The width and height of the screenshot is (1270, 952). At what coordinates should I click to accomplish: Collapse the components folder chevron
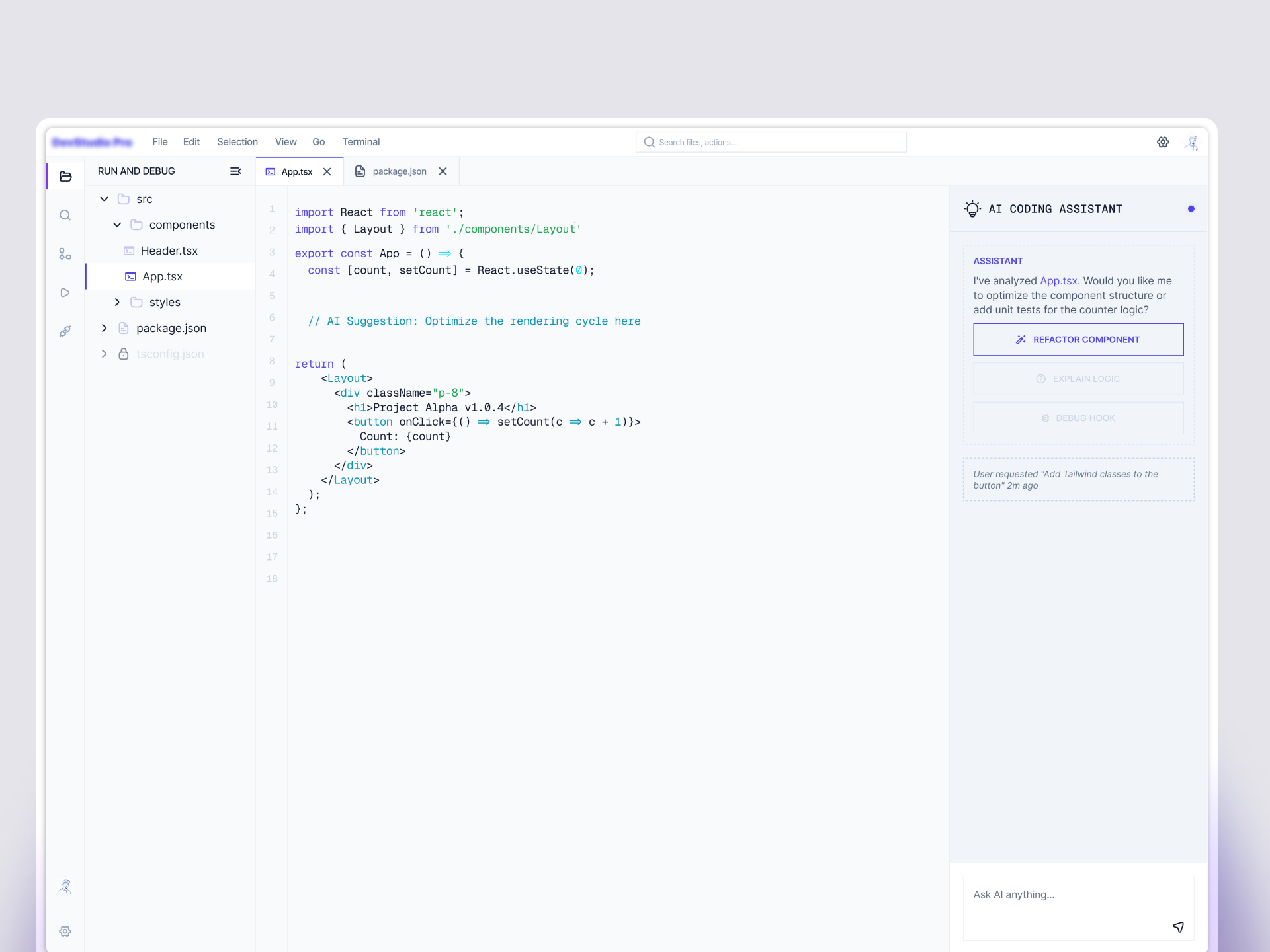click(x=117, y=225)
